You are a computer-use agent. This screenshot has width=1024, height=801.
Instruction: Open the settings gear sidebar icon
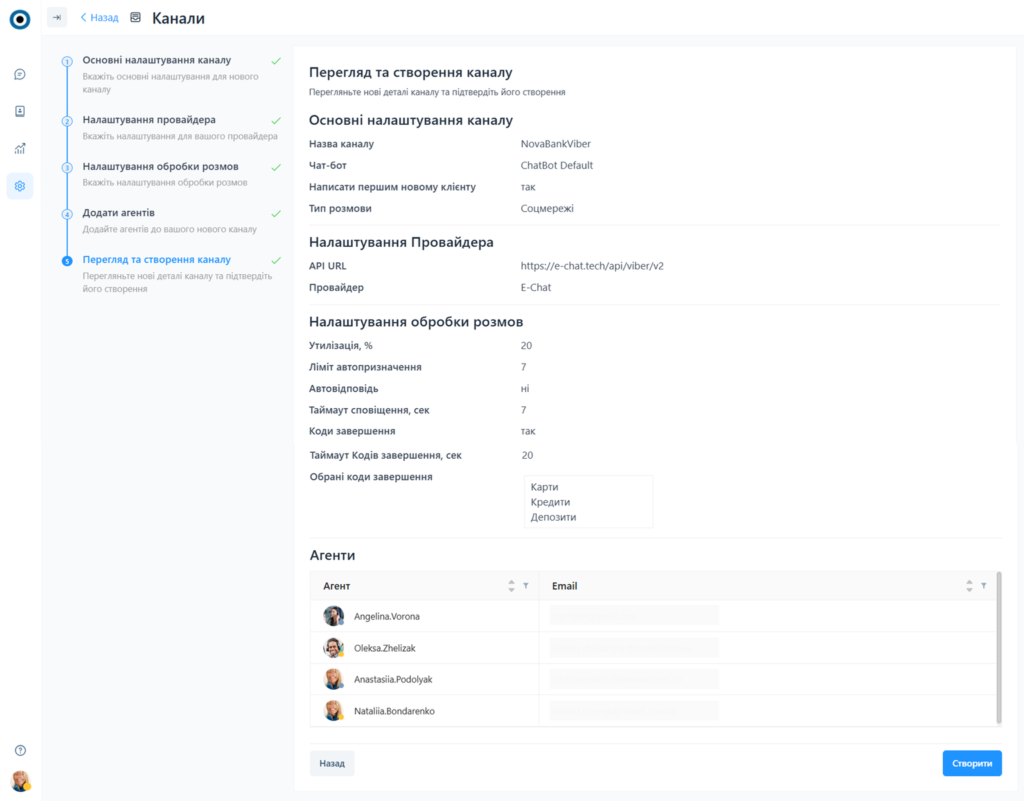tap(20, 186)
